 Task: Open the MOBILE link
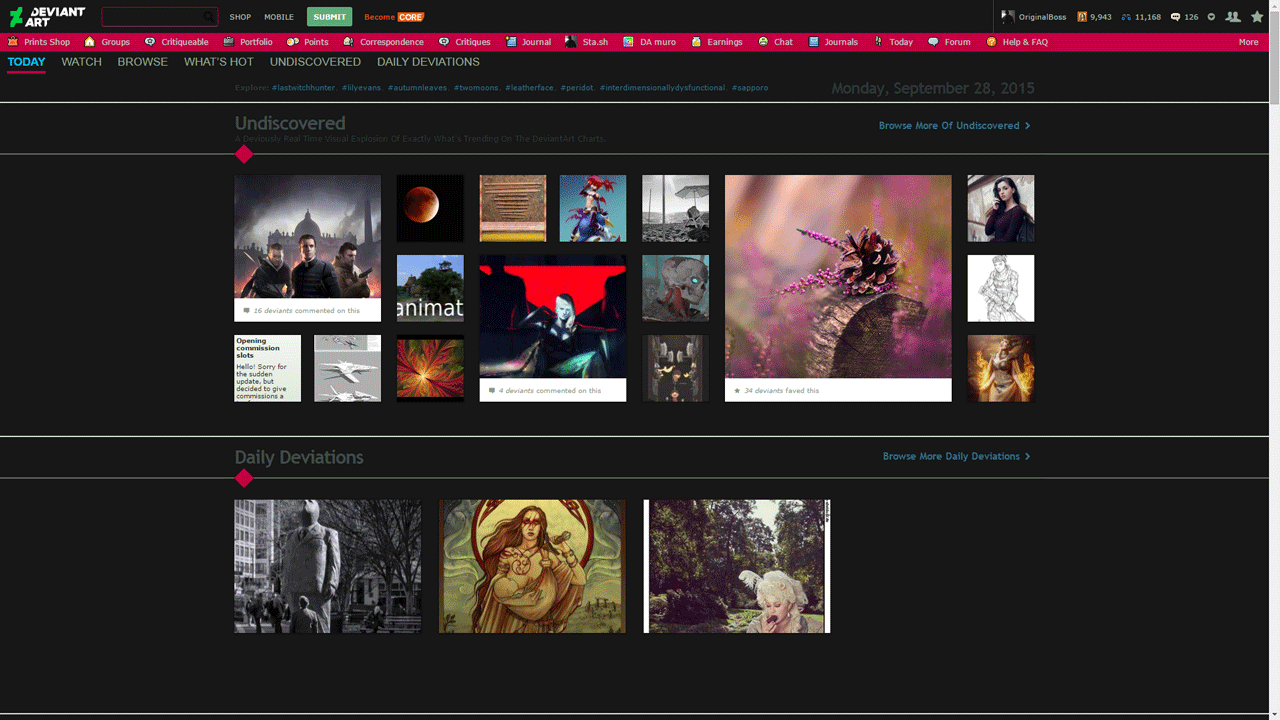279,17
